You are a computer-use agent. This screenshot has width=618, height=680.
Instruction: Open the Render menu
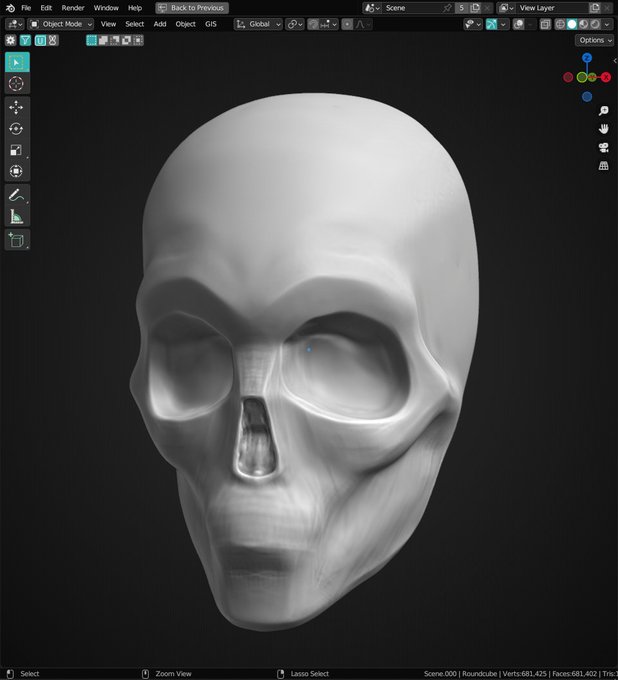tap(73, 8)
